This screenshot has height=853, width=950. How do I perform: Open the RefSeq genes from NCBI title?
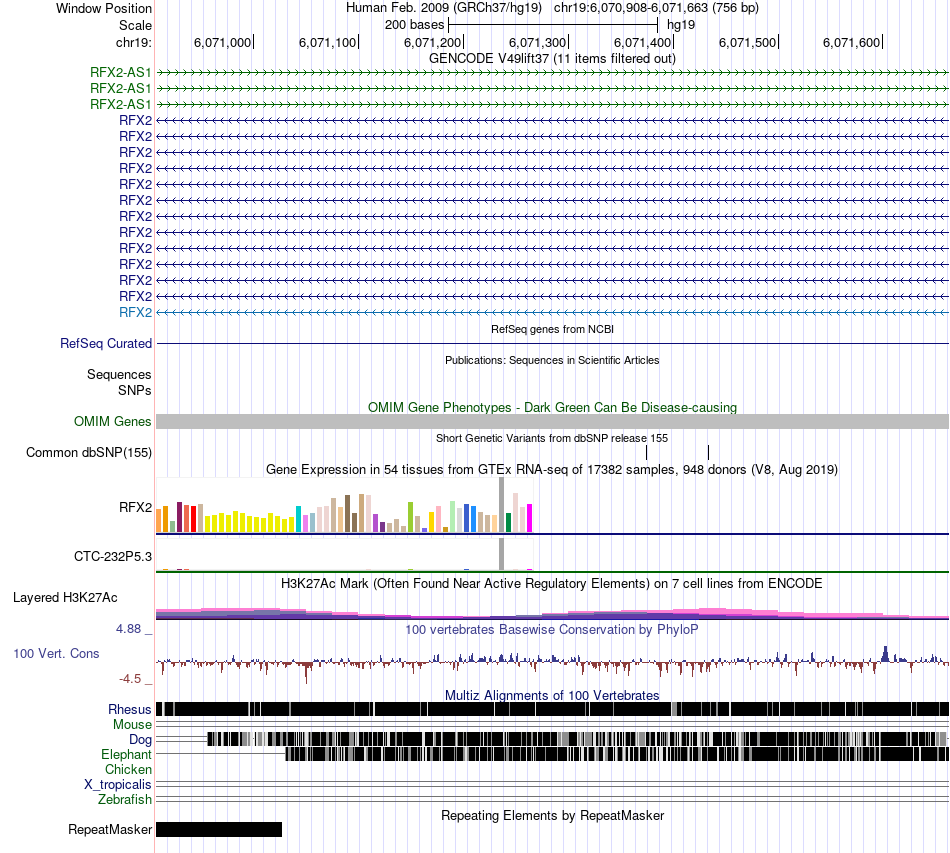pyautogui.click(x=552, y=329)
